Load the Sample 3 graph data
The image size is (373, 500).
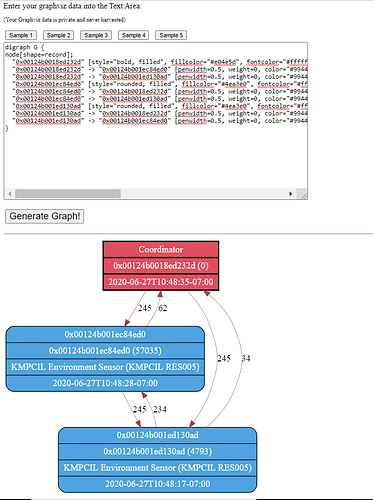96,35
